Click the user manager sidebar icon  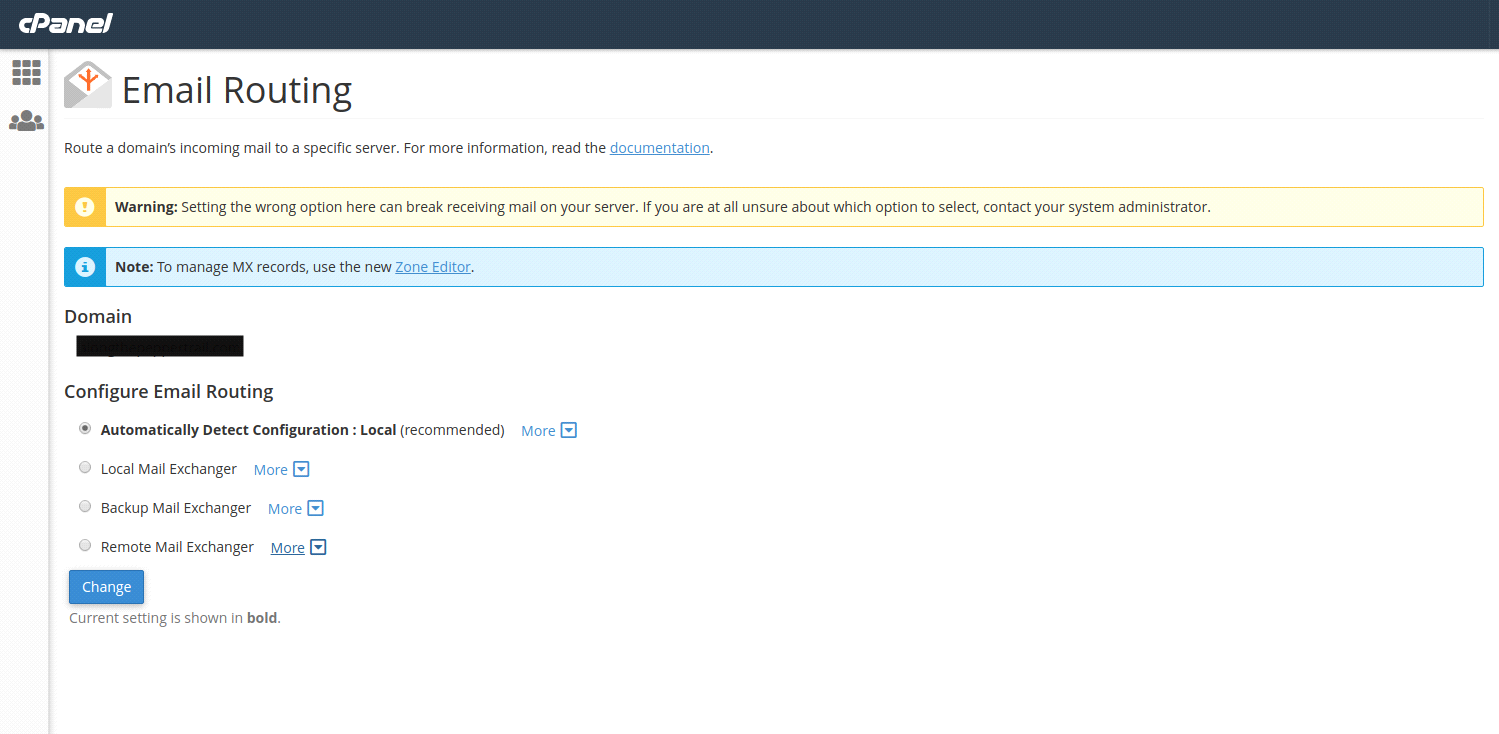click(25, 120)
